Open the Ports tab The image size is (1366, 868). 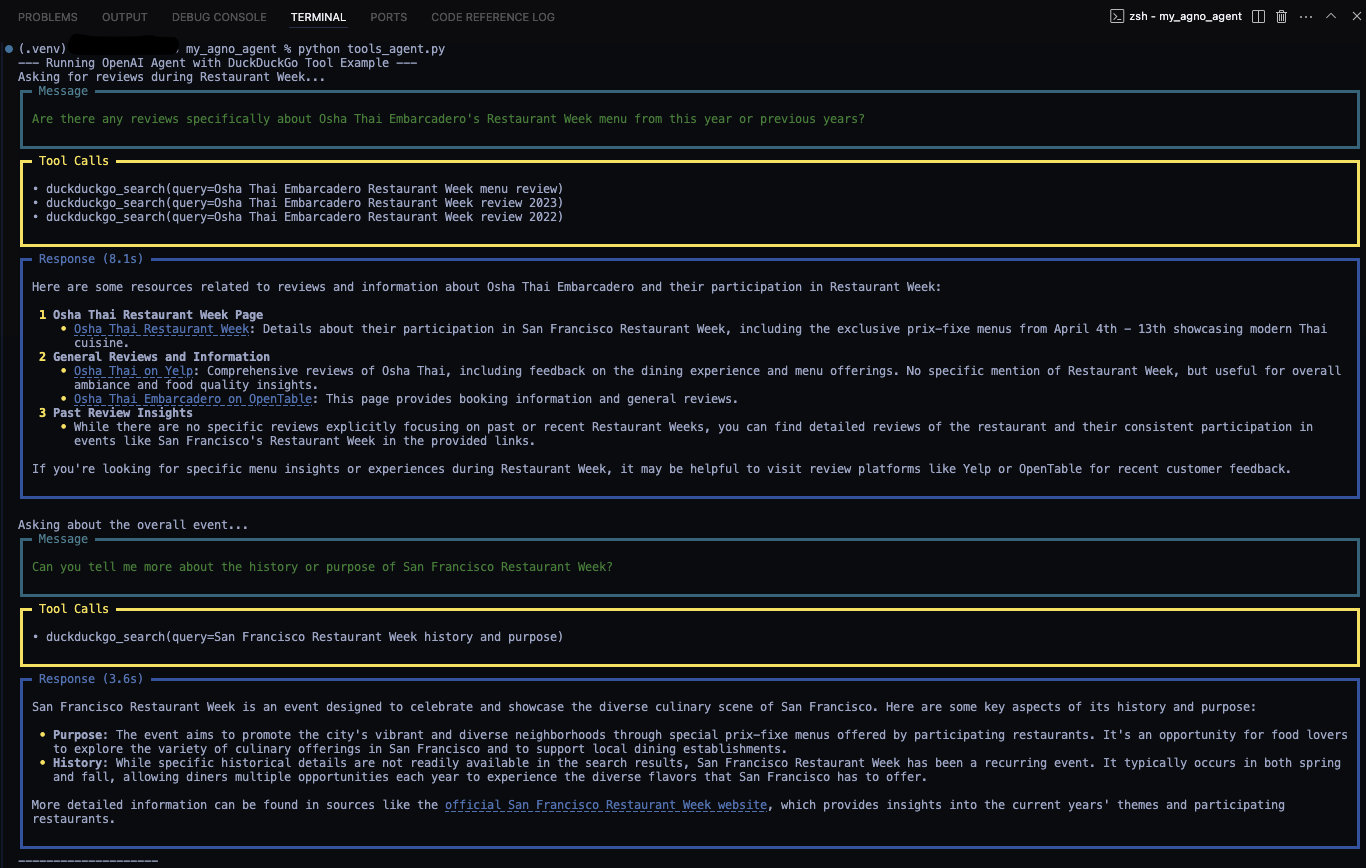pos(388,17)
